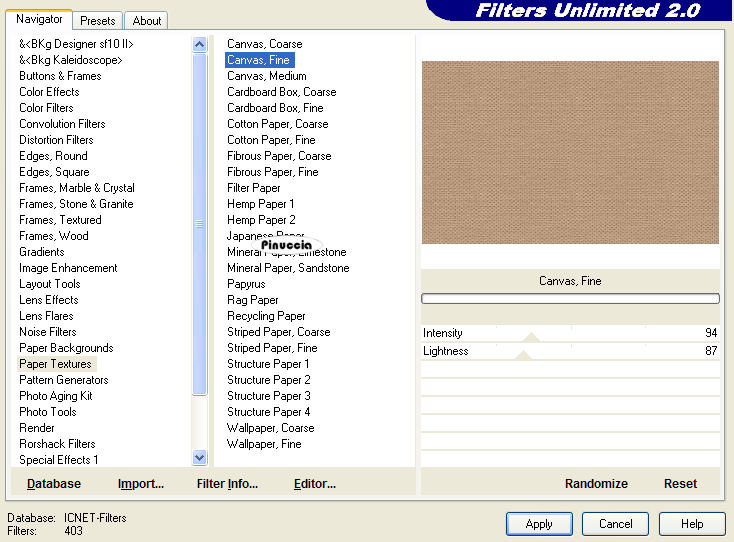This screenshot has height=542, width=734.
Task: Select Lens Flares category
Action: click(46, 316)
